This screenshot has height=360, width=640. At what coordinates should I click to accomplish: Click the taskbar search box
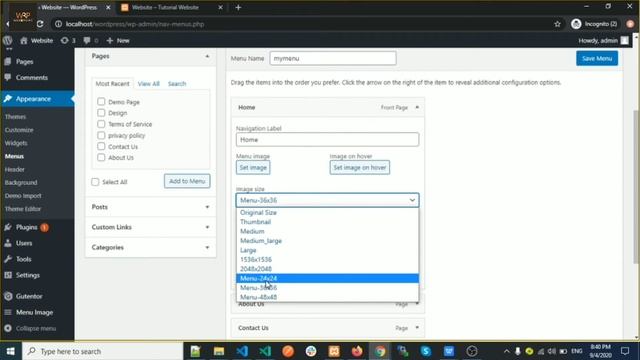(x=102, y=351)
